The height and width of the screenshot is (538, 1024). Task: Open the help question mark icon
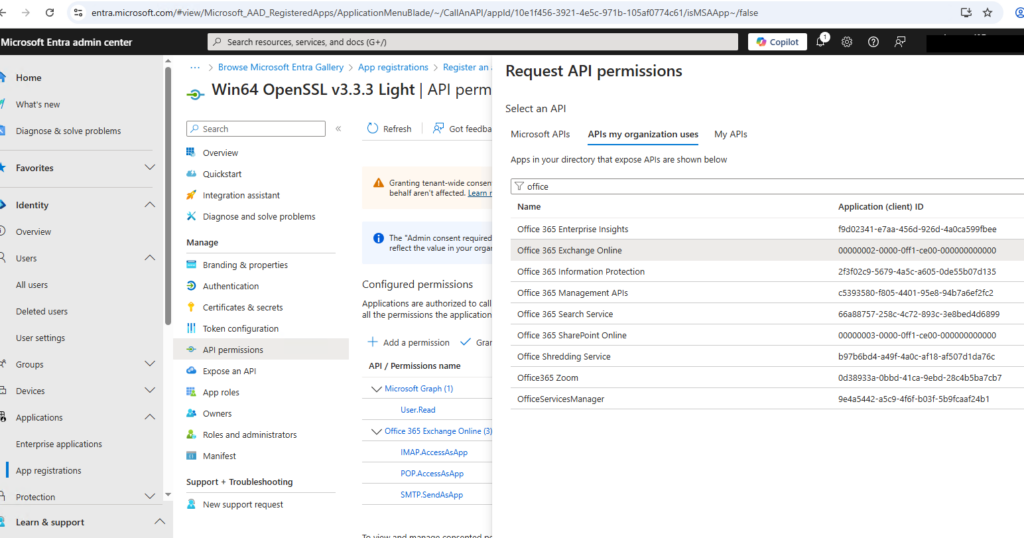click(x=873, y=42)
